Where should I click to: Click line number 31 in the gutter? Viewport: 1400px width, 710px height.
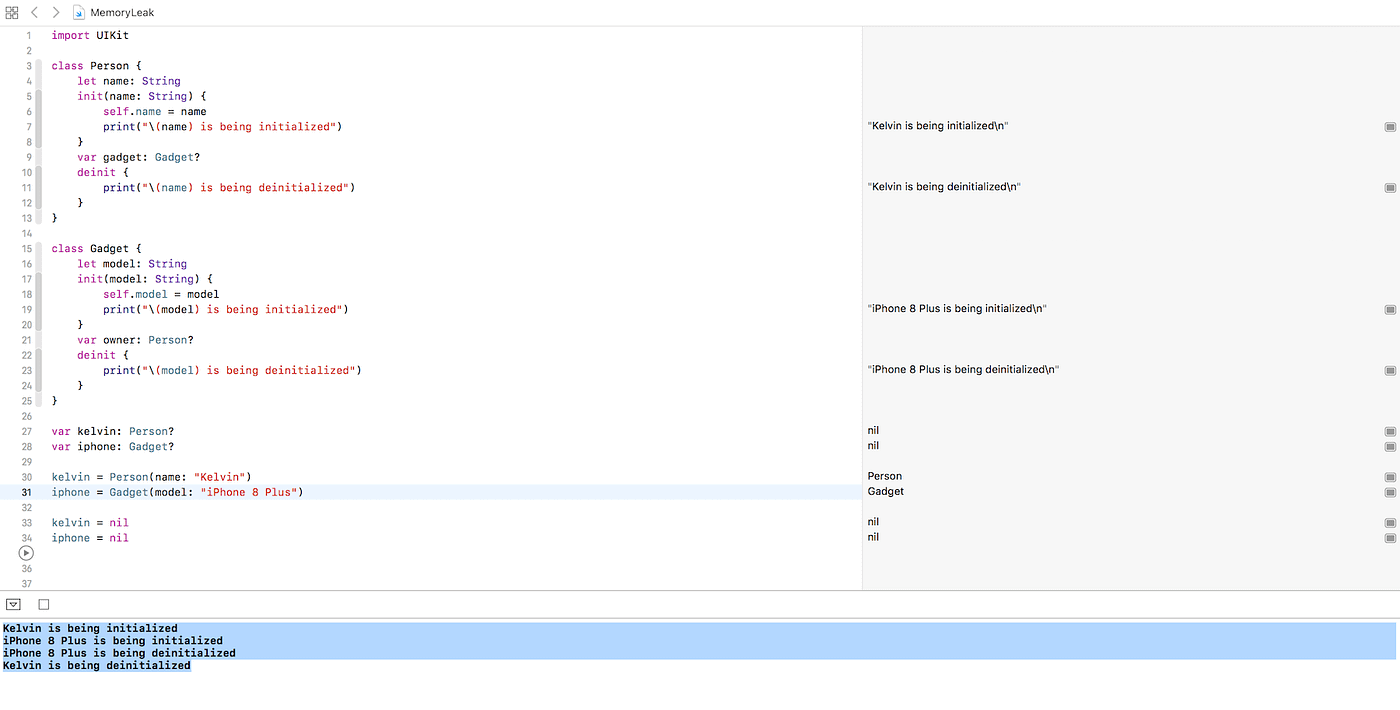click(x=26, y=491)
